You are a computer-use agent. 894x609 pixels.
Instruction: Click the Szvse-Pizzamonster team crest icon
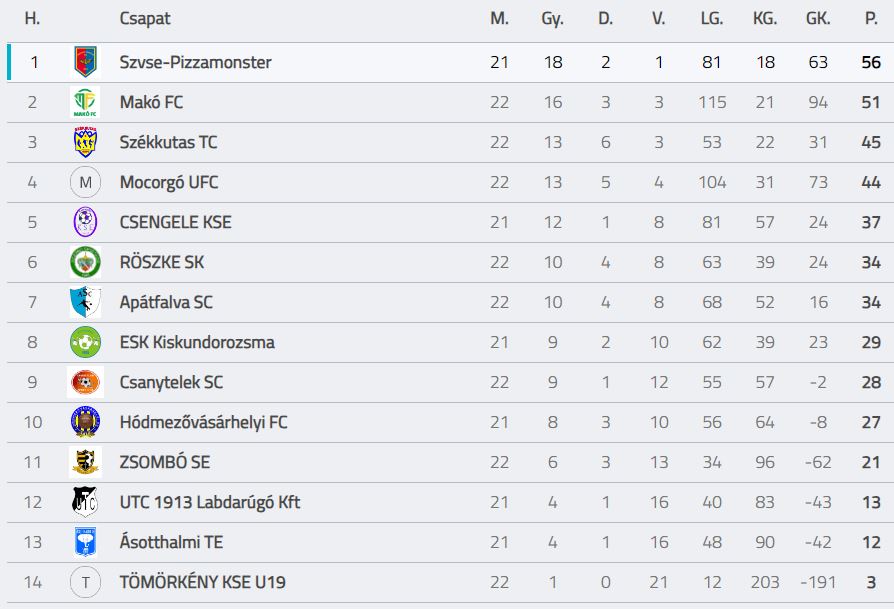click(86, 62)
